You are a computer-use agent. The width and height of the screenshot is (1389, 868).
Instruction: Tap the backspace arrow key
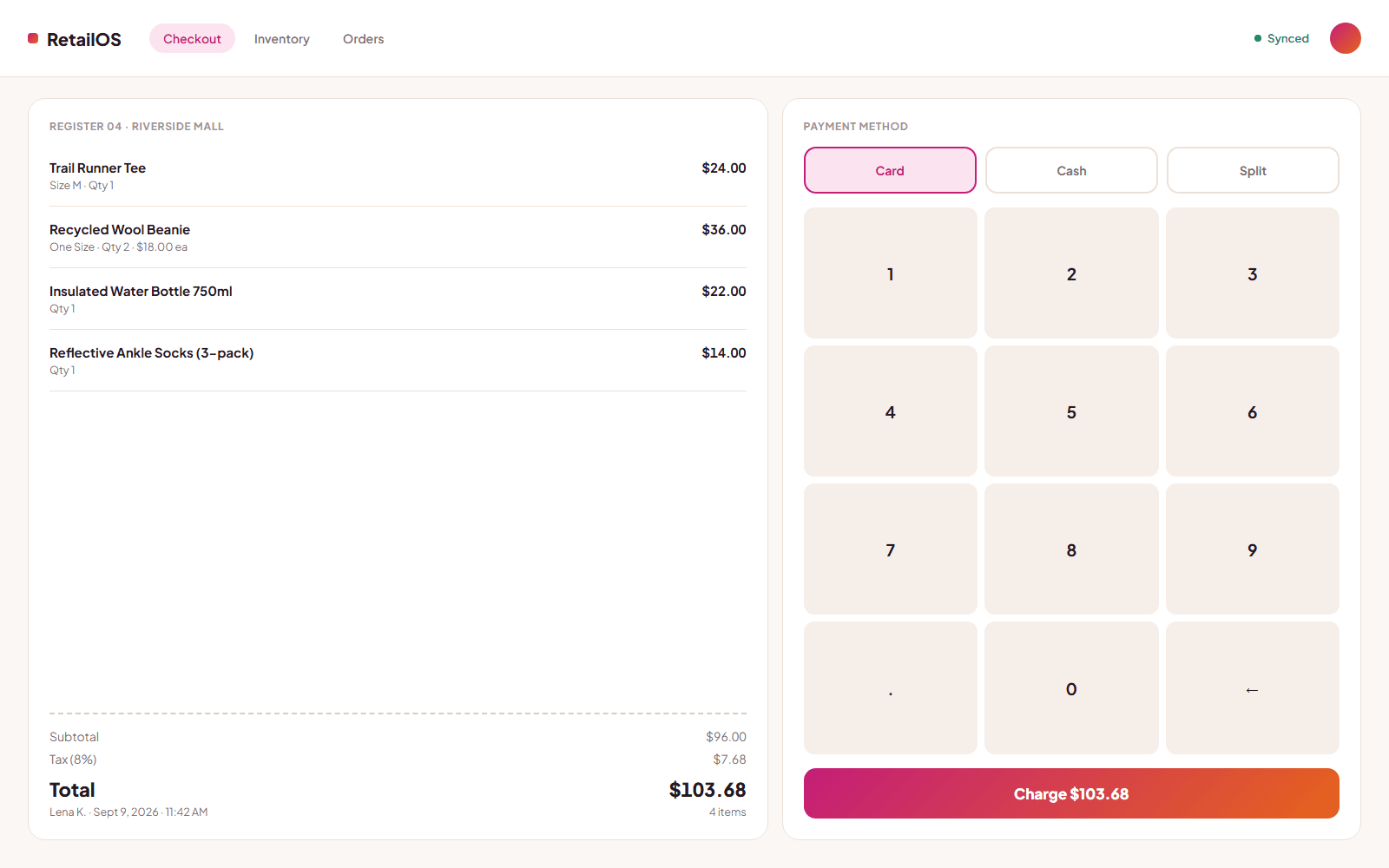(1252, 688)
